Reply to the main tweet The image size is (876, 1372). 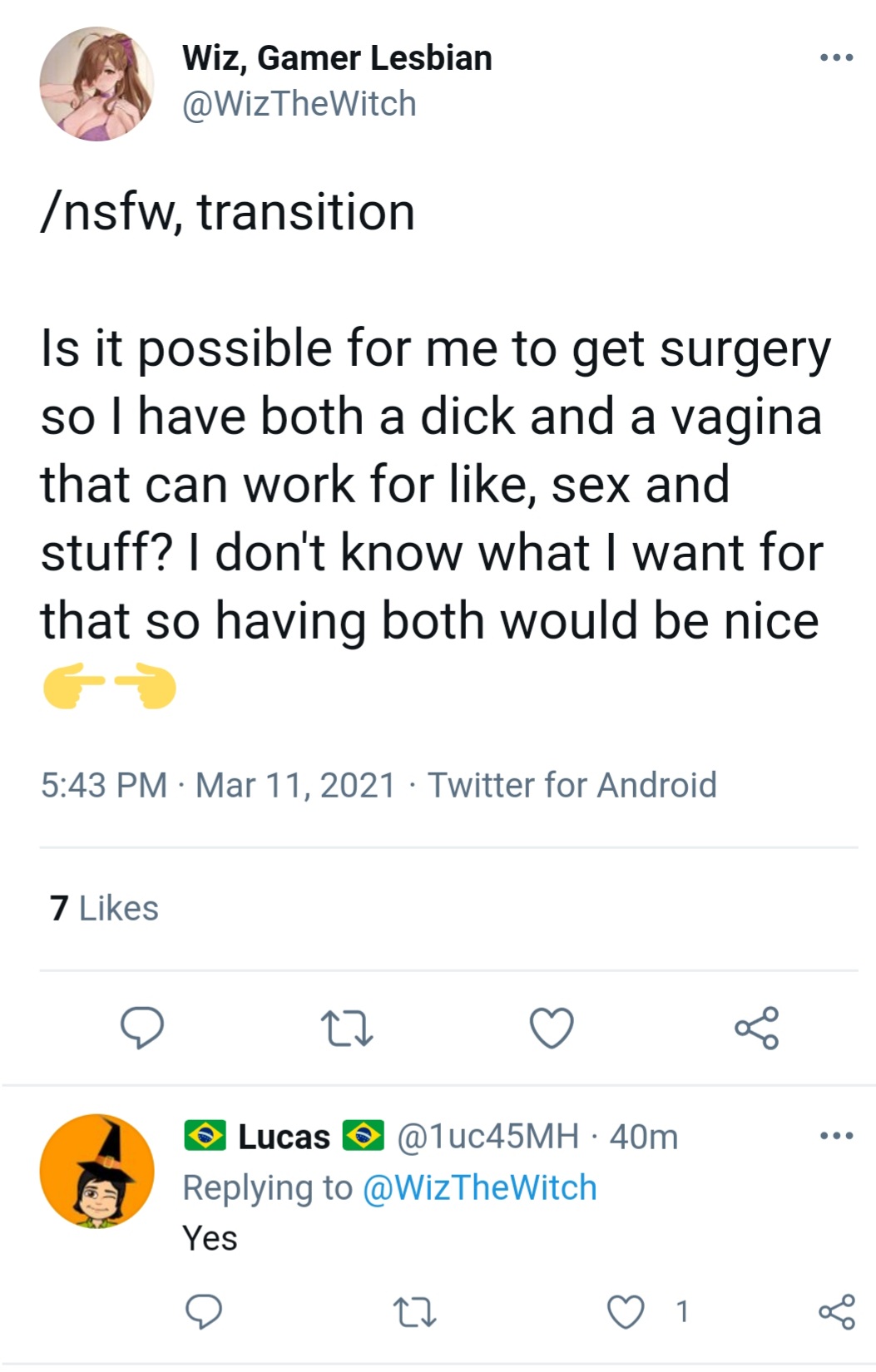pos(142,1028)
